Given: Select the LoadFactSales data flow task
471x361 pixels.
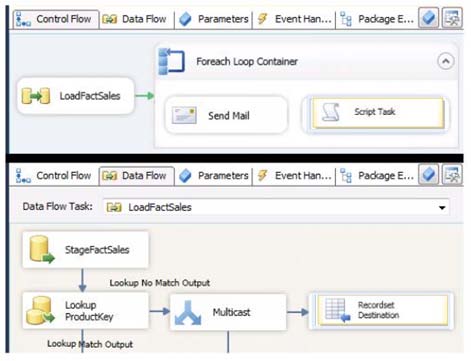Looking at the screenshot, I should [76, 96].
